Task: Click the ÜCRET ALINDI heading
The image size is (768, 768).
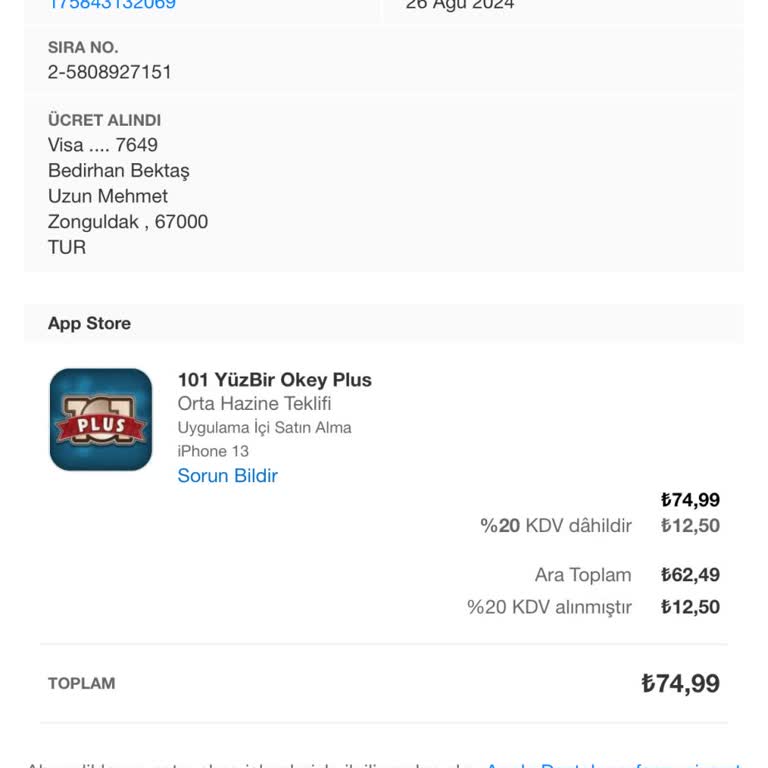Action: coord(104,120)
